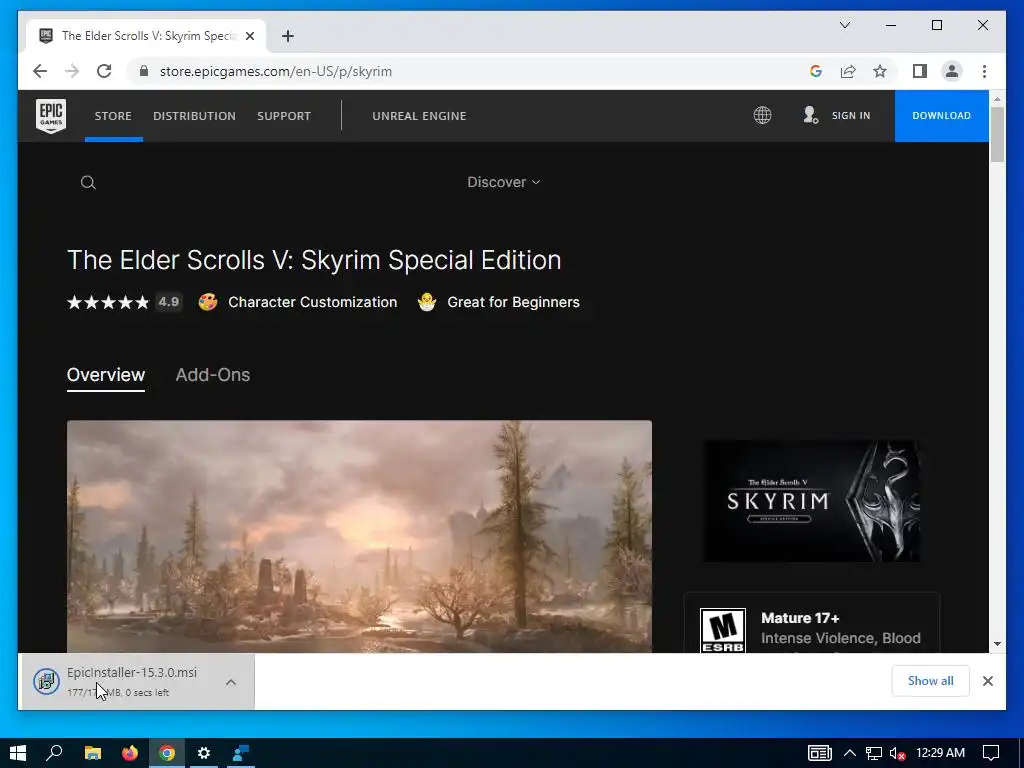Open the 12:29 AM taskbar clock
Viewport: 1024px width, 768px height.
(x=940, y=753)
